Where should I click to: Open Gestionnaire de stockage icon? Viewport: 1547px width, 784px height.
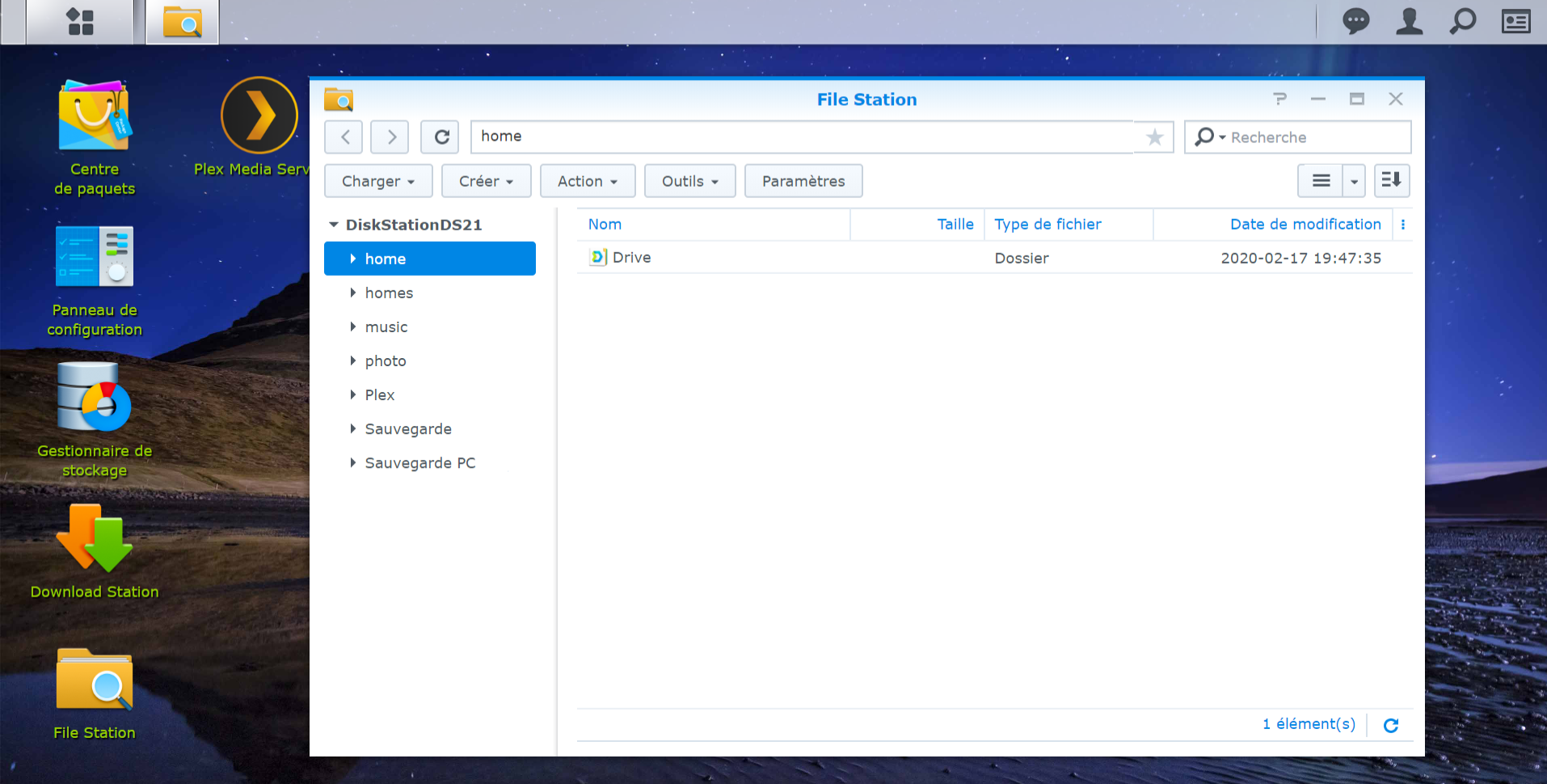point(95,398)
